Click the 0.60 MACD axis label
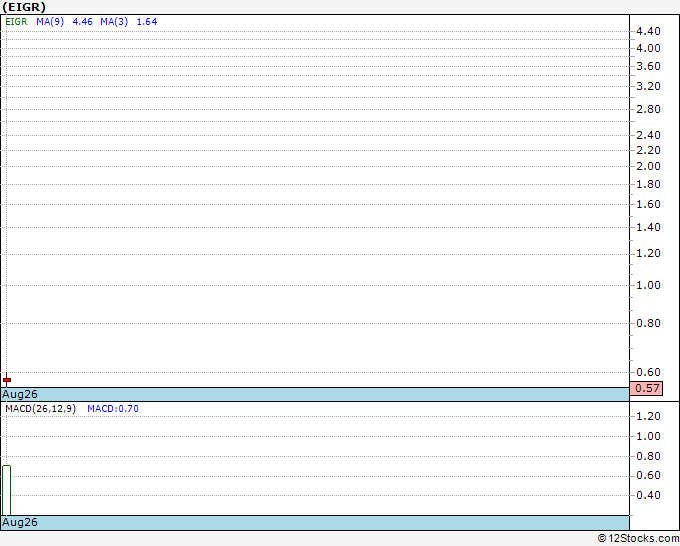680x546 pixels. pyautogui.click(x=648, y=475)
